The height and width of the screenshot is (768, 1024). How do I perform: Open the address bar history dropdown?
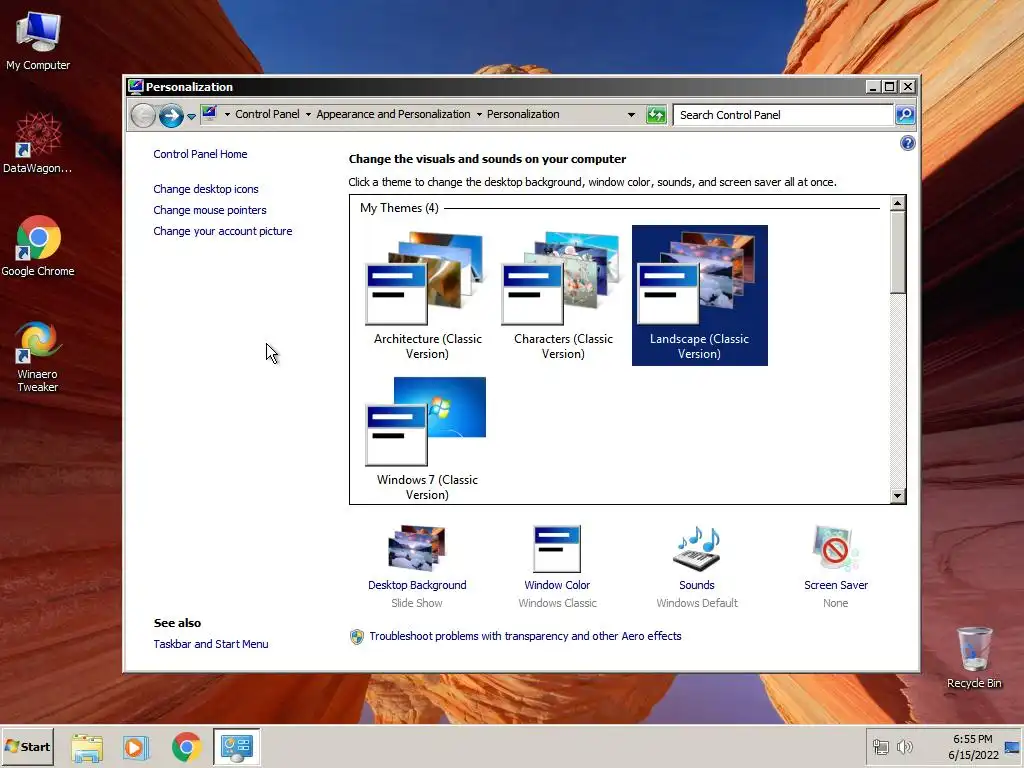631,115
